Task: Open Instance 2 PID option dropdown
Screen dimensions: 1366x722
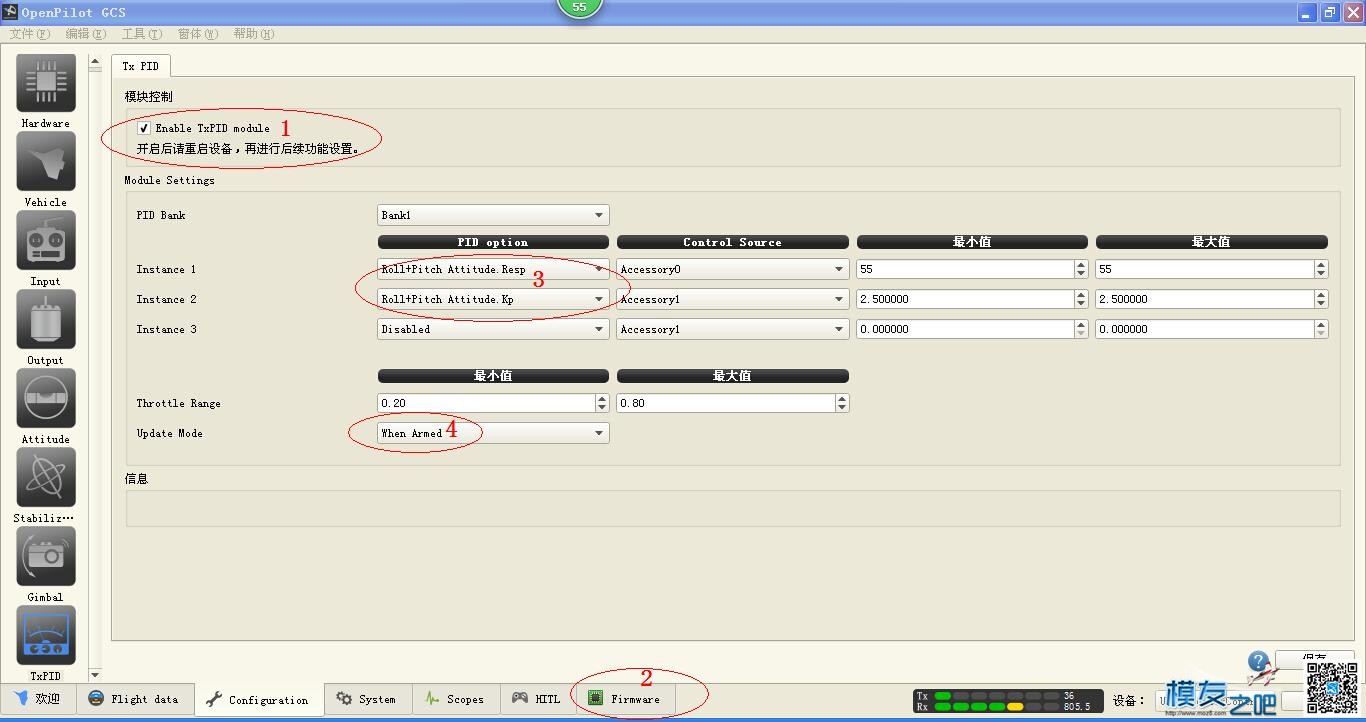Action: (x=493, y=299)
